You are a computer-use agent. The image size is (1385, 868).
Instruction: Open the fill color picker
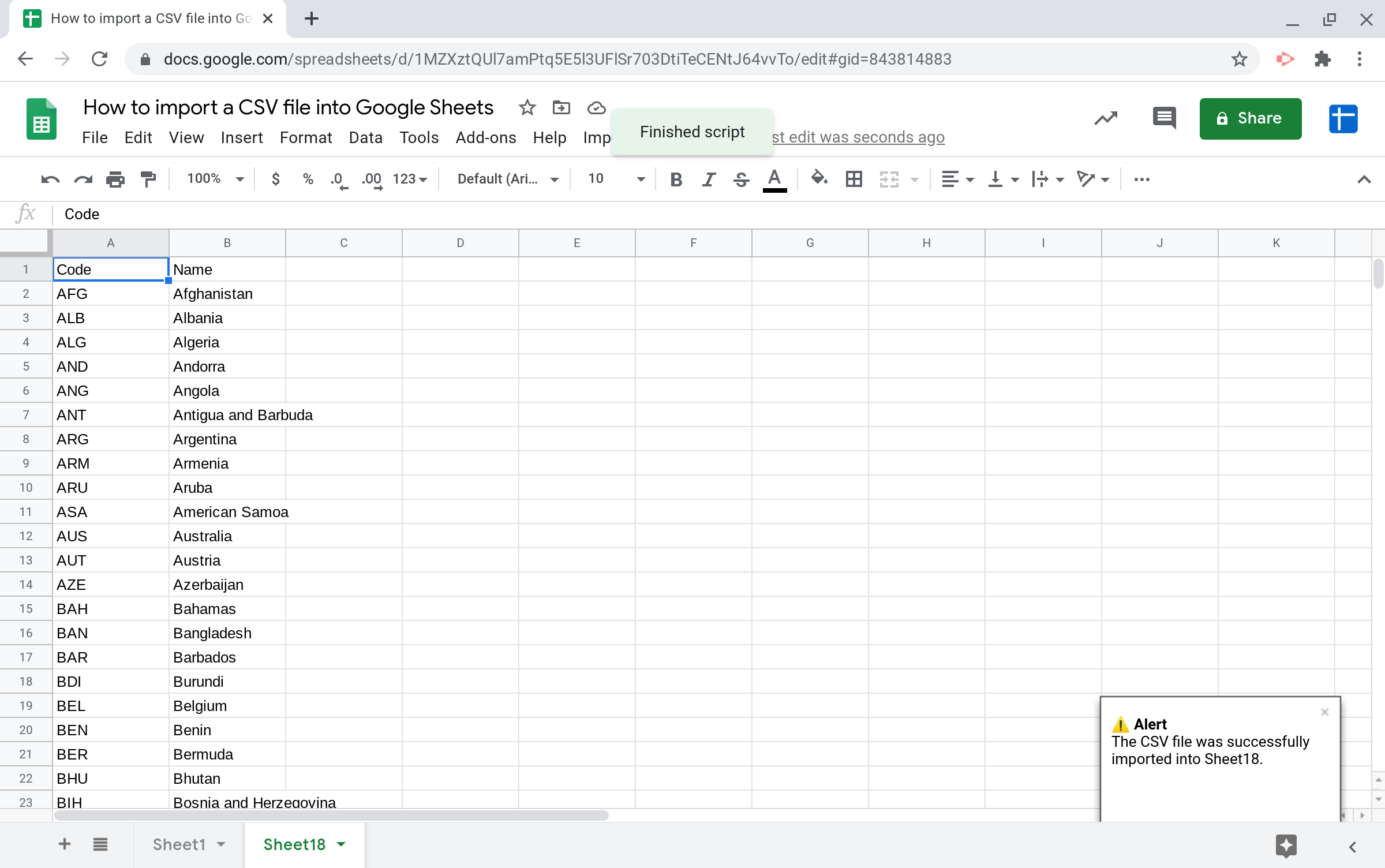(x=819, y=178)
